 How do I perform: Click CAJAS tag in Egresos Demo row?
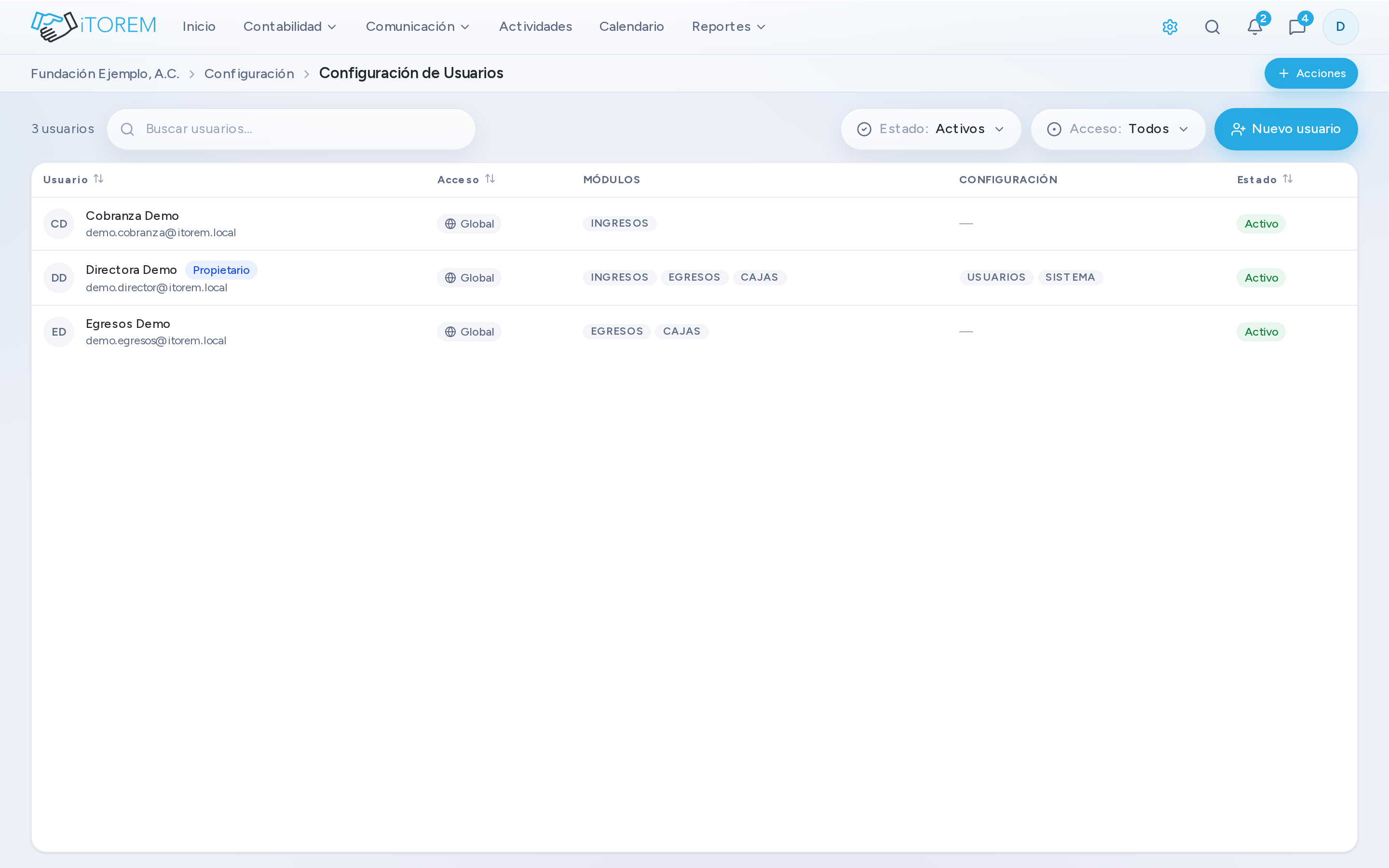pyautogui.click(x=681, y=331)
